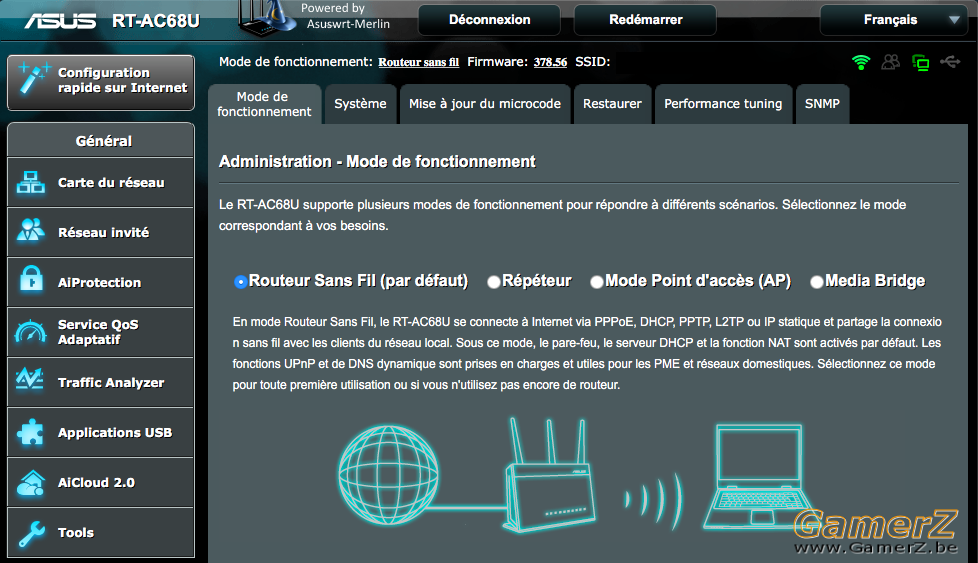The height and width of the screenshot is (563, 978).
Task: Follow the firmware version 378.56 link
Action: point(550,62)
